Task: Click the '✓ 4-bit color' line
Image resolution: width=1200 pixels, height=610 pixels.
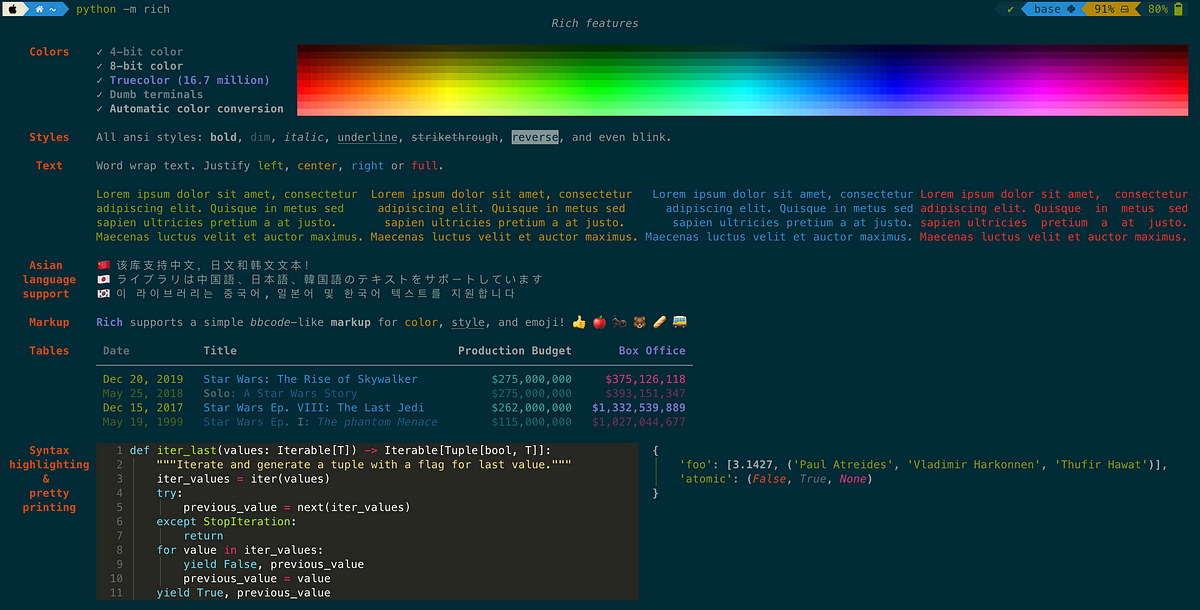Action: click(140, 52)
